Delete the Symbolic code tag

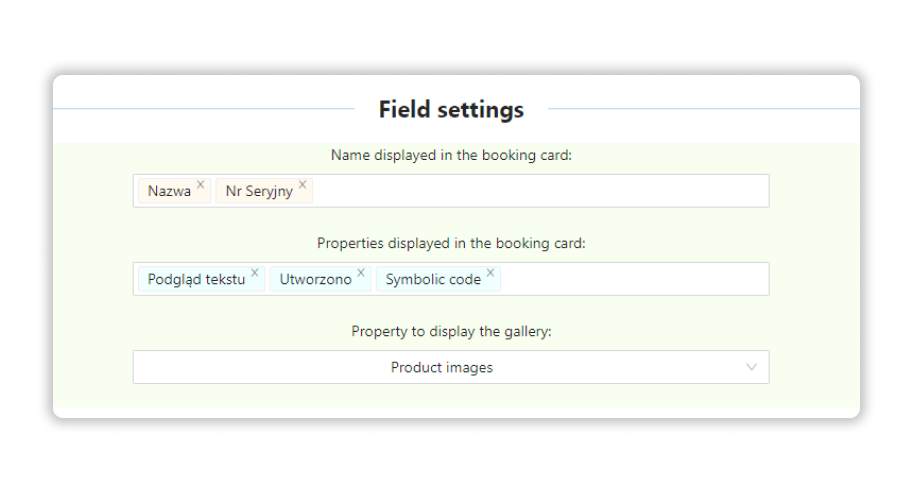[490, 272]
